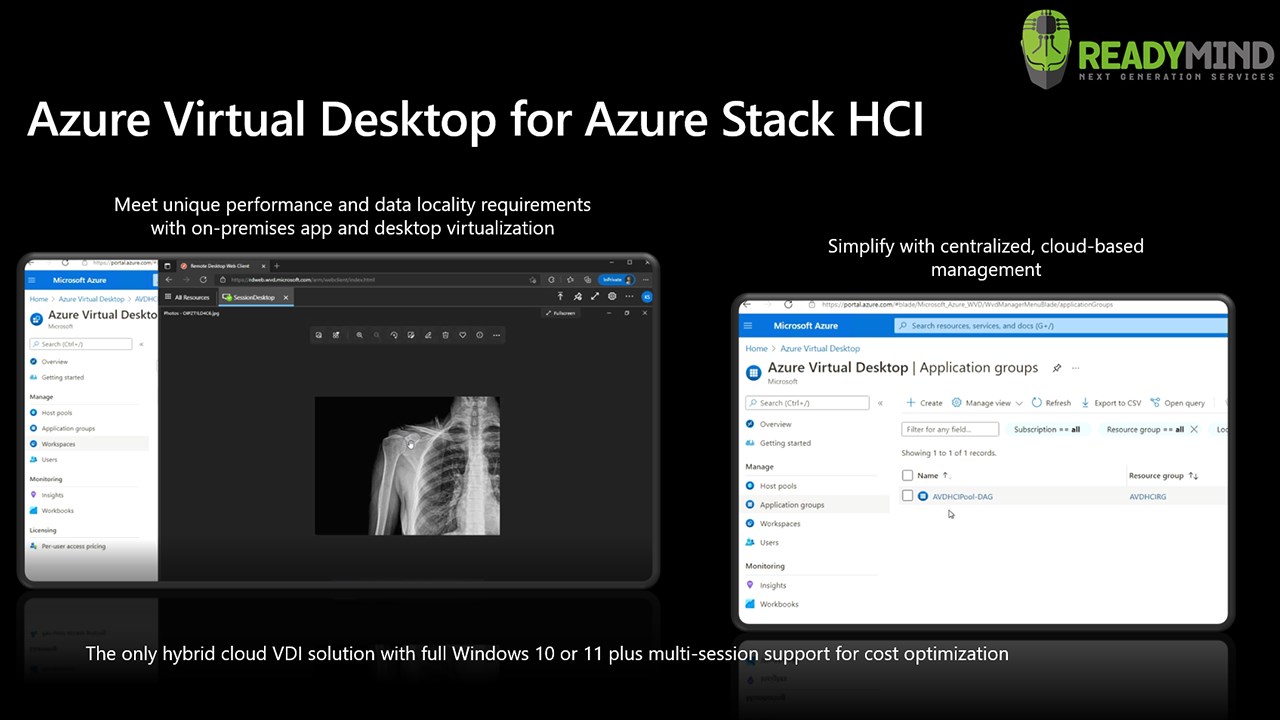Open the AVDHCIPool-DAG application group
This screenshot has height=720, width=1280.
[x=962, y=496]
